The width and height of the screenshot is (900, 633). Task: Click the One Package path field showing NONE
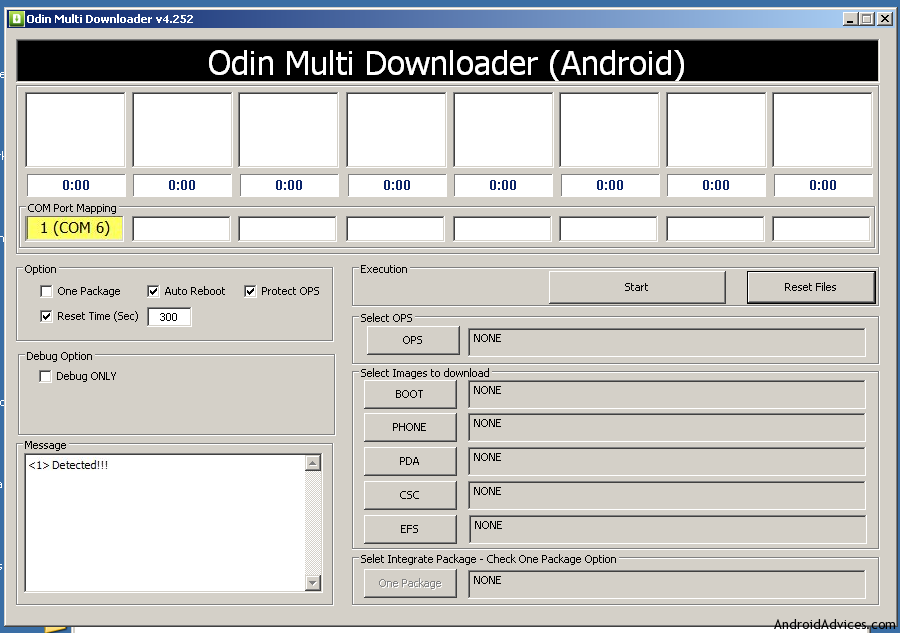pos(667,584)
